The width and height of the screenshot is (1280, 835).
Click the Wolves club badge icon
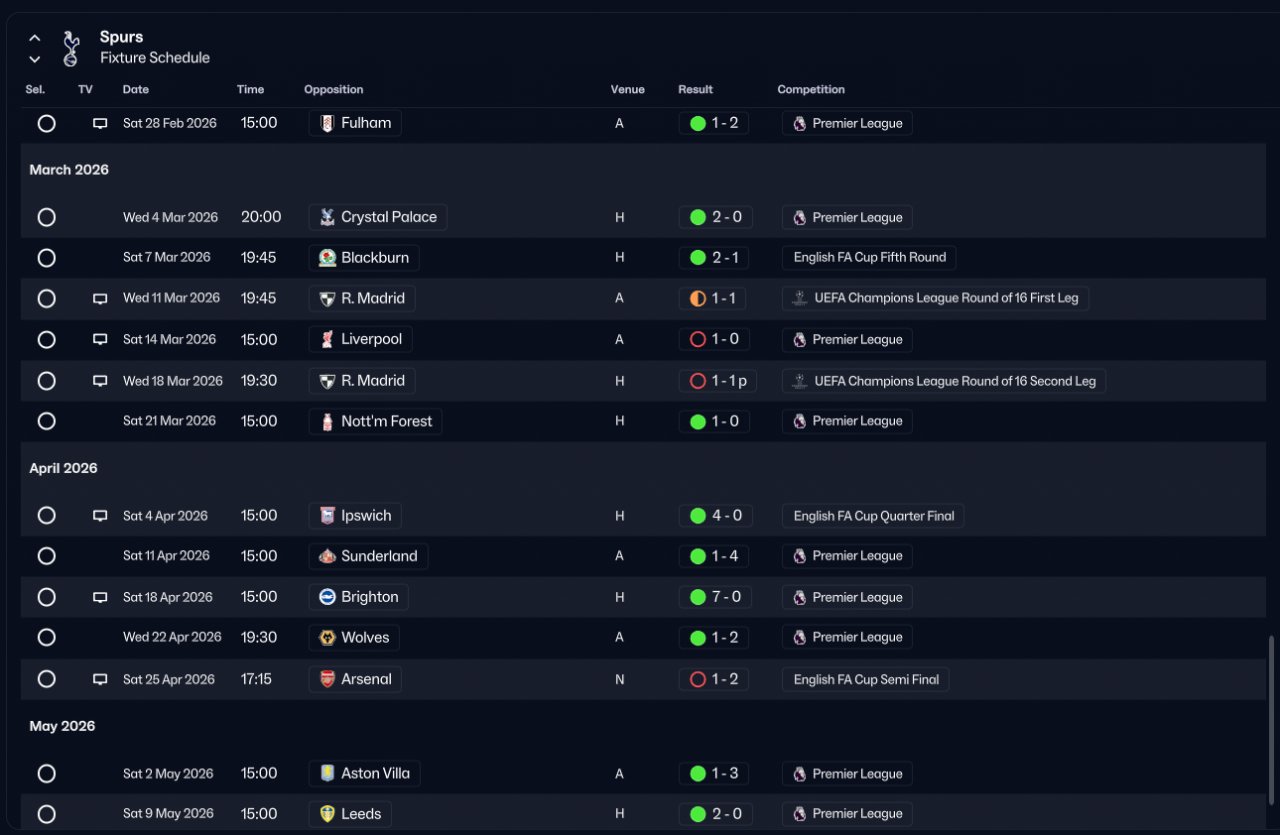click(x=327, y=637)
